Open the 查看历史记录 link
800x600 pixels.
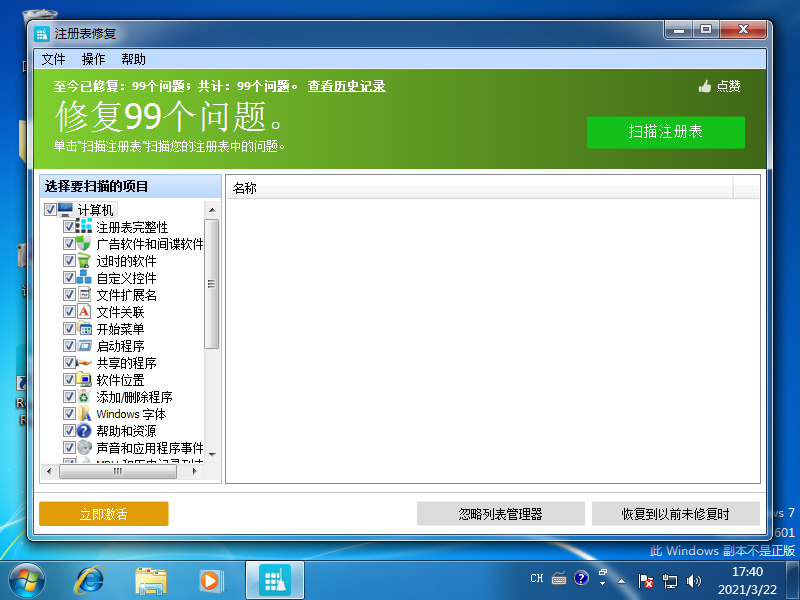point(346,87)
